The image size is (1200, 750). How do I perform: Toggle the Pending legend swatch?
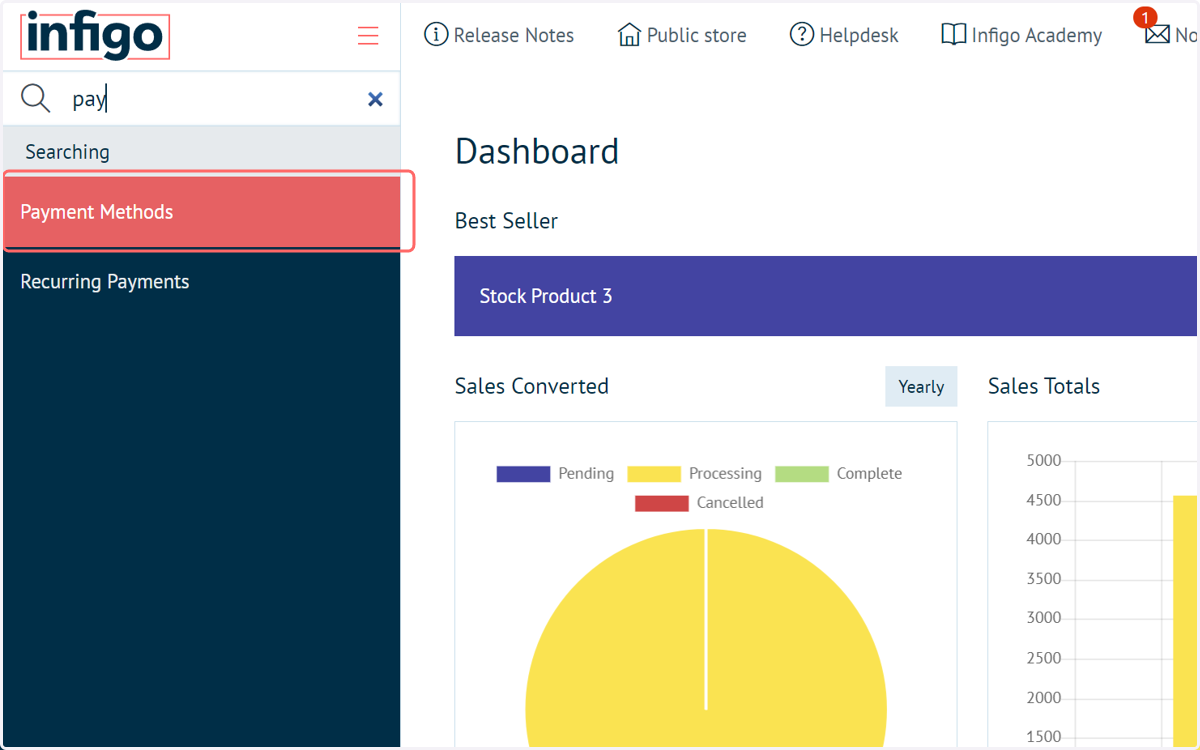click(523, 474)
